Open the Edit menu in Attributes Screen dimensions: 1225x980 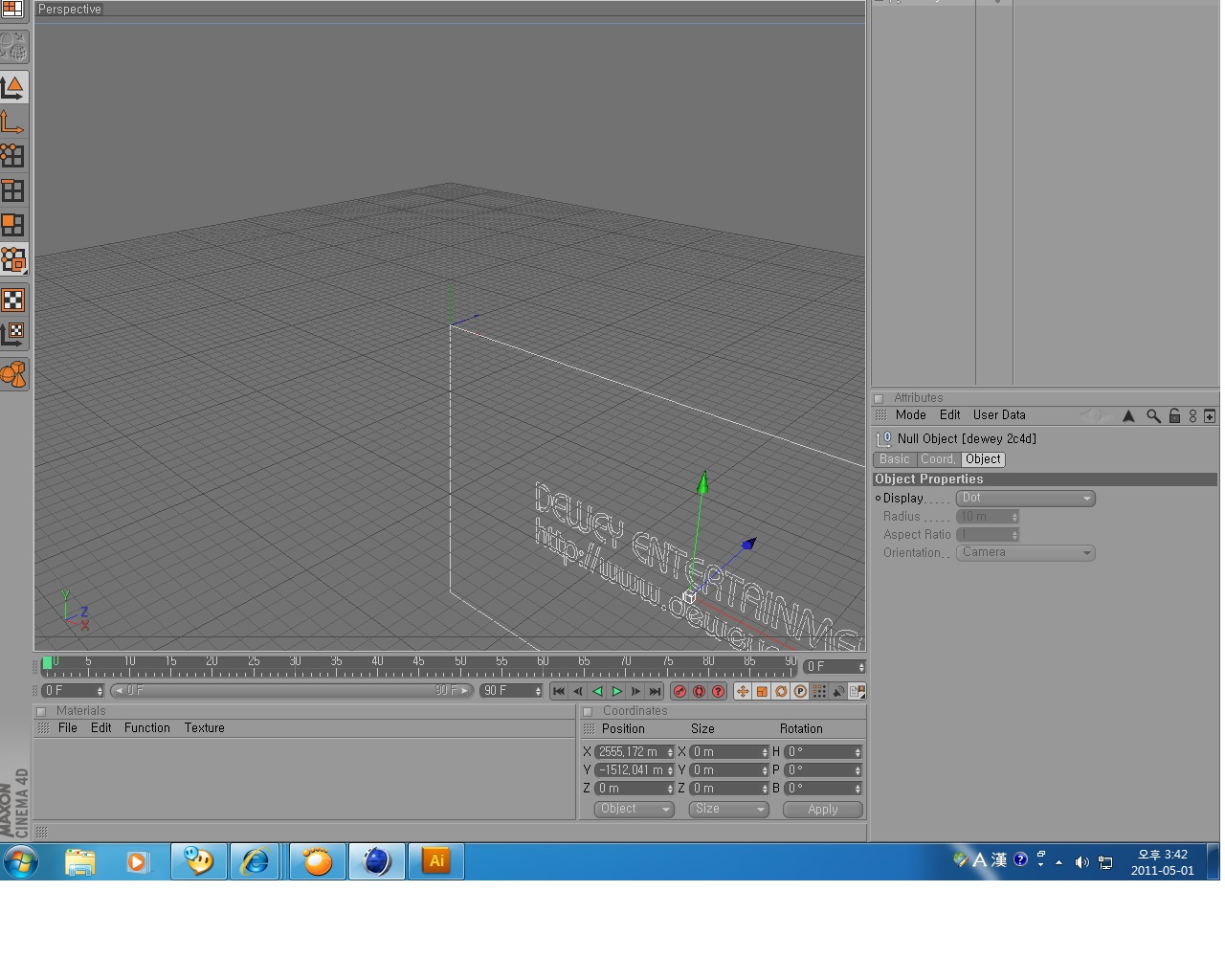[949, 415]
